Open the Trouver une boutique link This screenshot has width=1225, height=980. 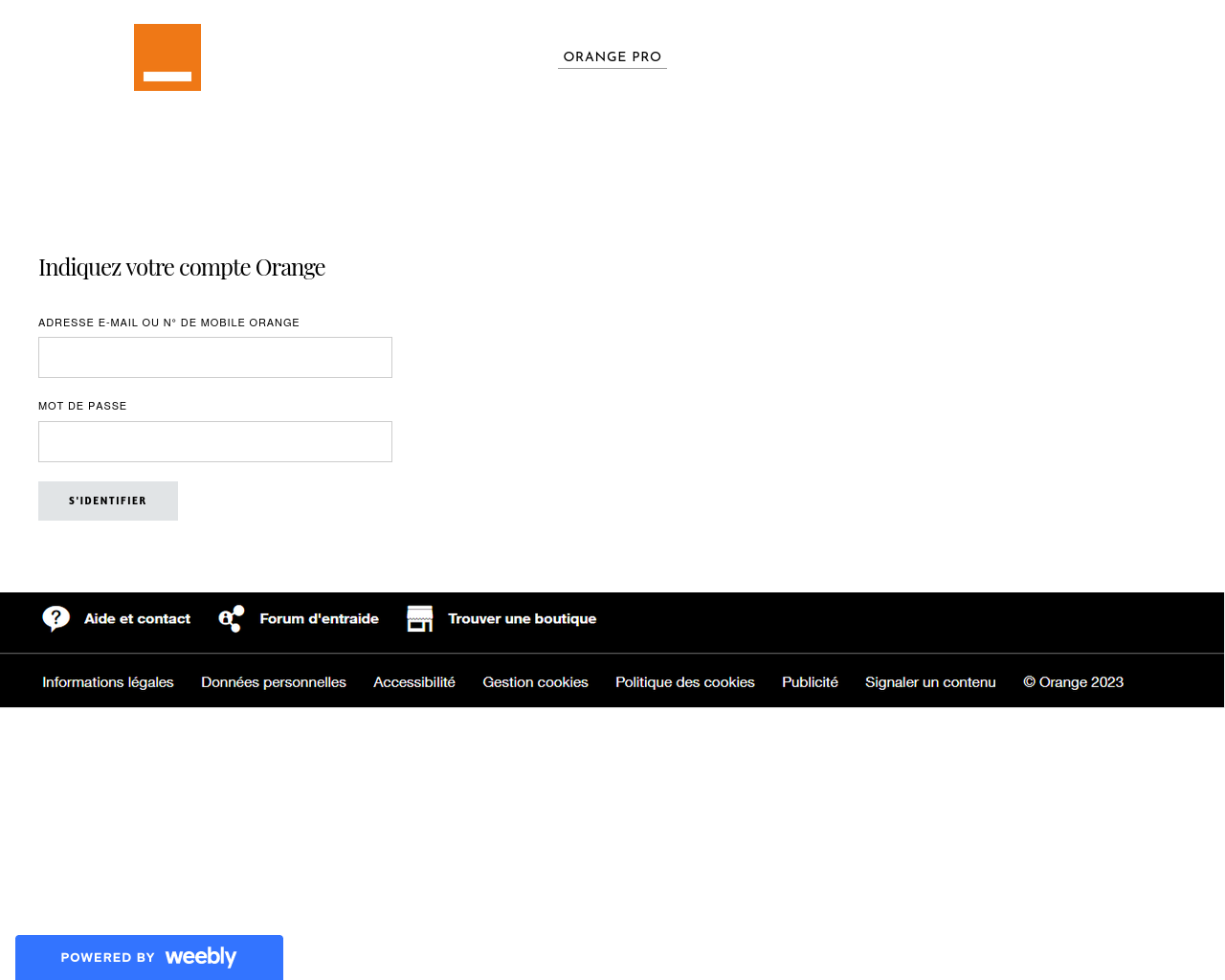point(522,619)
